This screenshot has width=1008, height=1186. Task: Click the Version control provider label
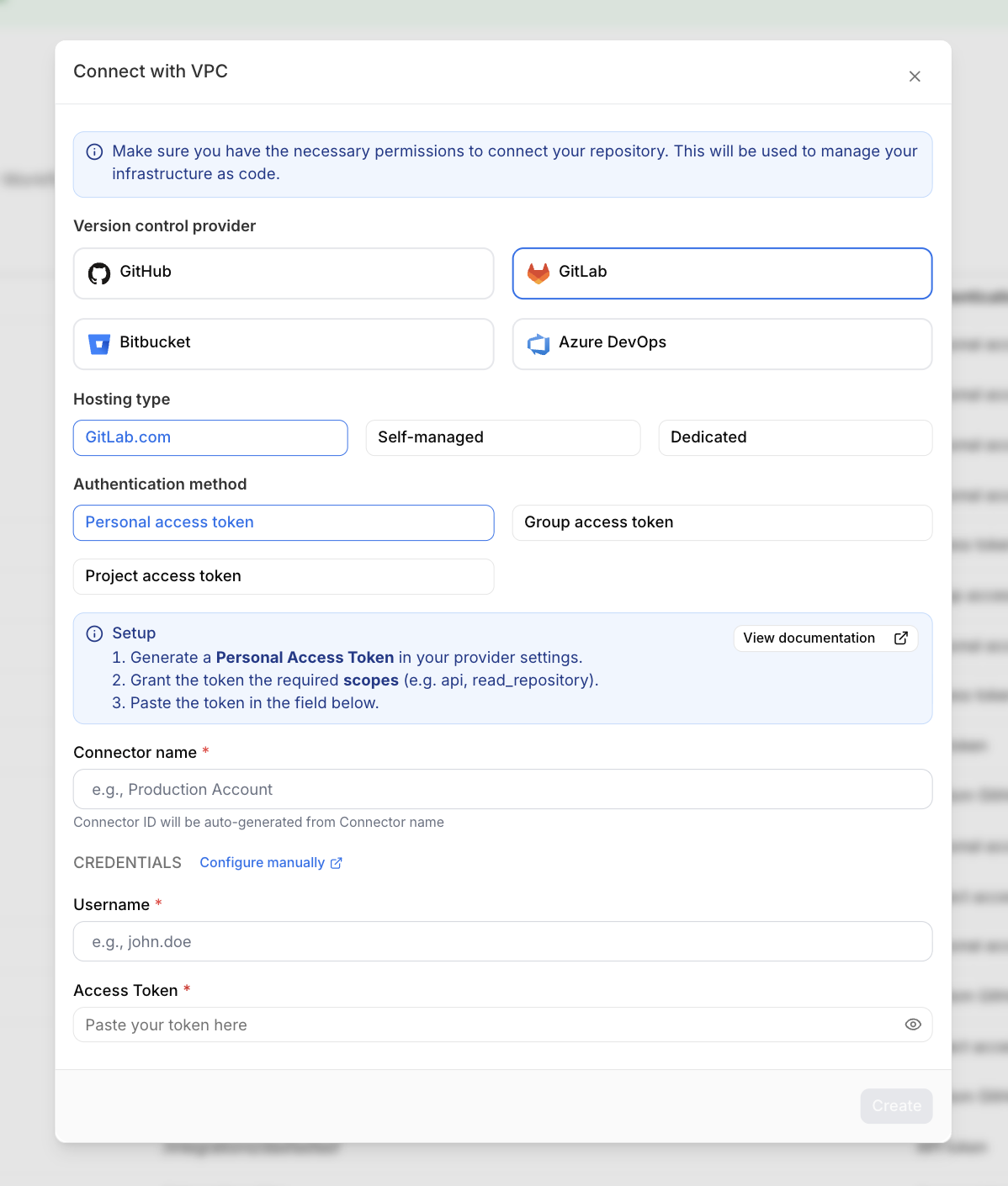click(165, 225)
